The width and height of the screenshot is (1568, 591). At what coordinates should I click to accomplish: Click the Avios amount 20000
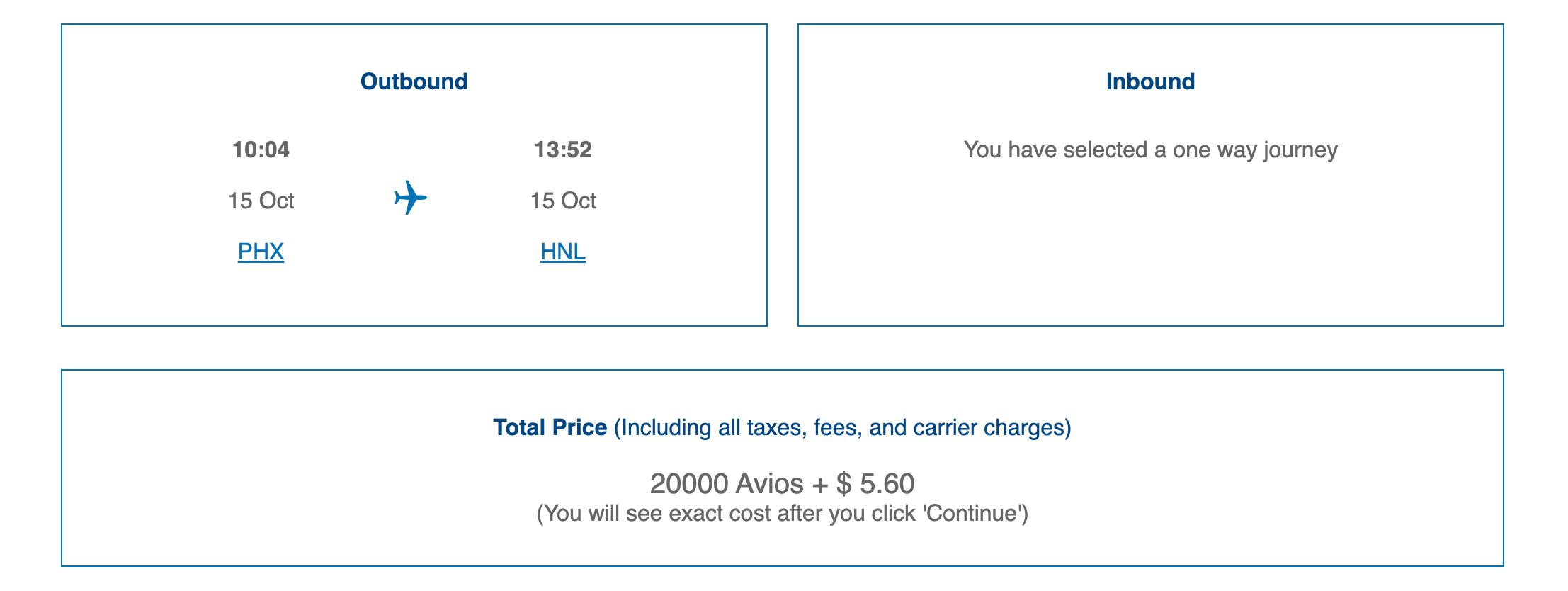[689, 484]
